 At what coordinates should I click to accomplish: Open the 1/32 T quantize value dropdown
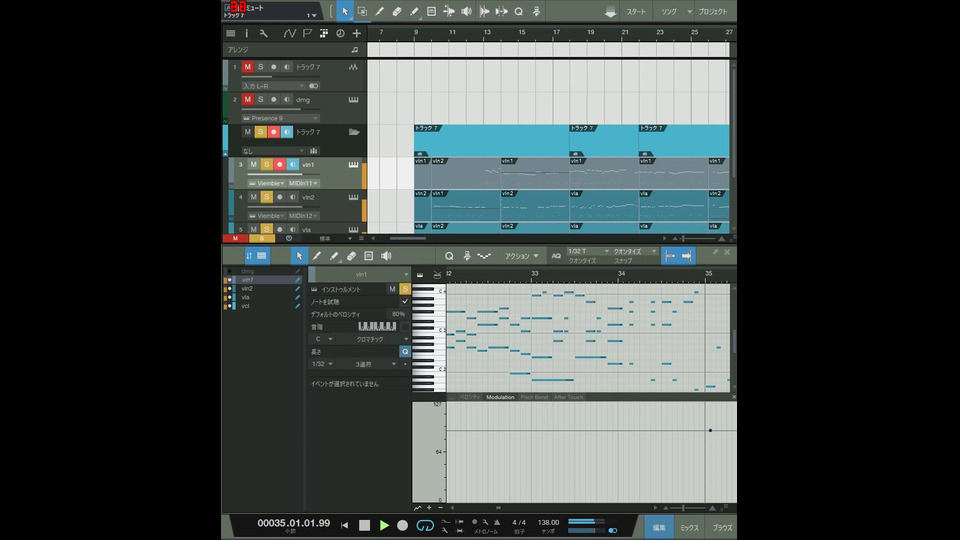click(x=588, y=251)
